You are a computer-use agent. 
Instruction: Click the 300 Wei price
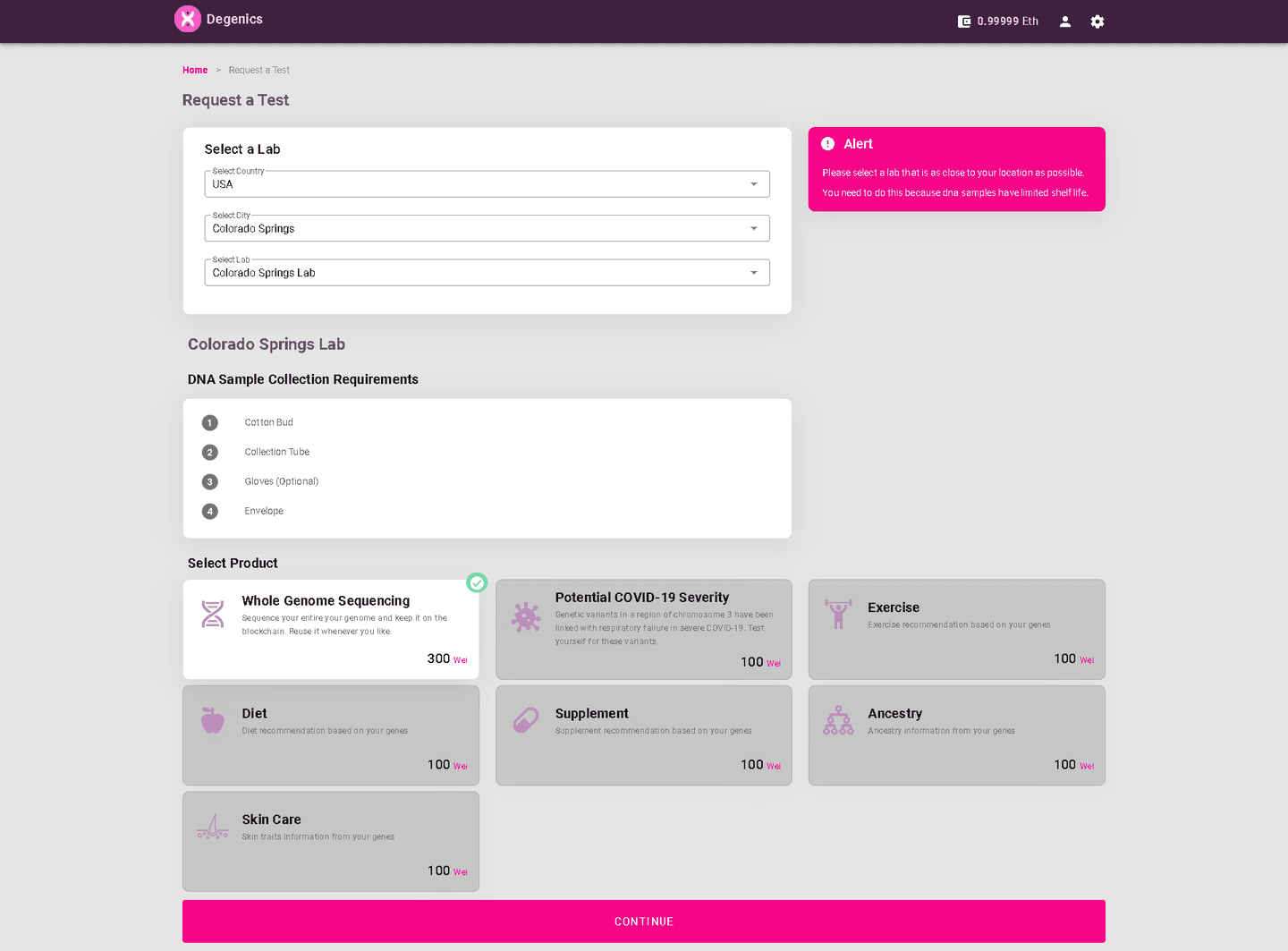(447, 658)
